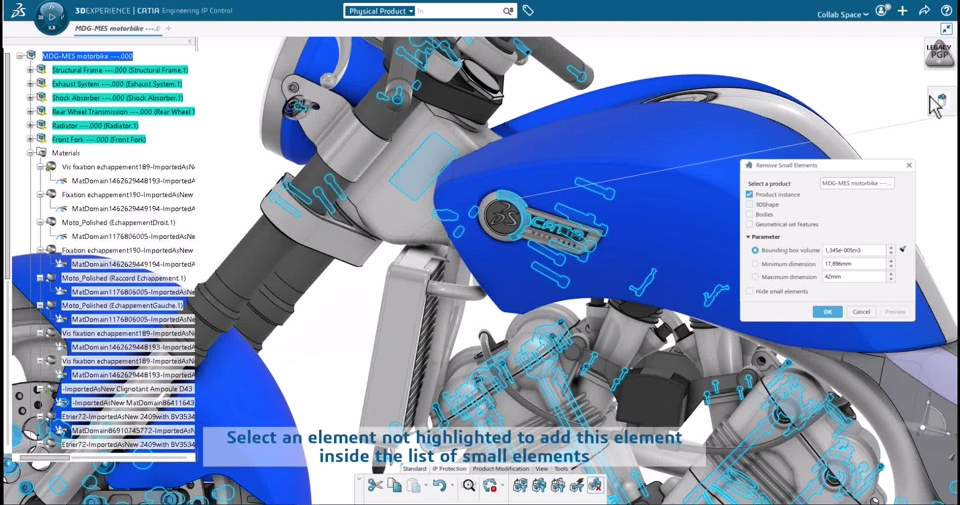This screenshot has width=960, height=505.
Task: Switch to the Standard toolbar tab
Action: click(414, 469)
